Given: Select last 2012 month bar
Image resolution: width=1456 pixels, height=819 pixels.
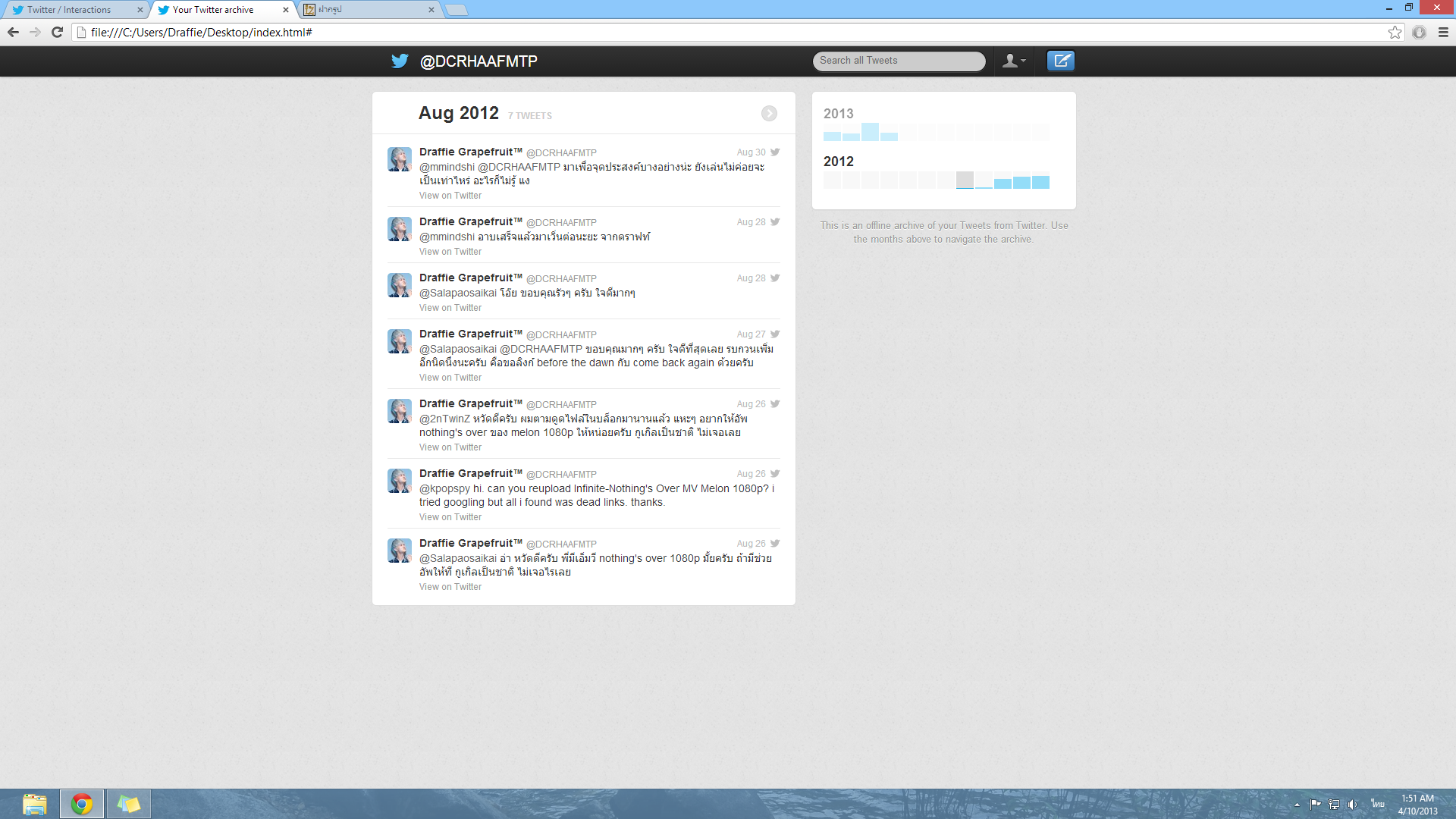Looking at the screenshot, I should coord(1040,182).
